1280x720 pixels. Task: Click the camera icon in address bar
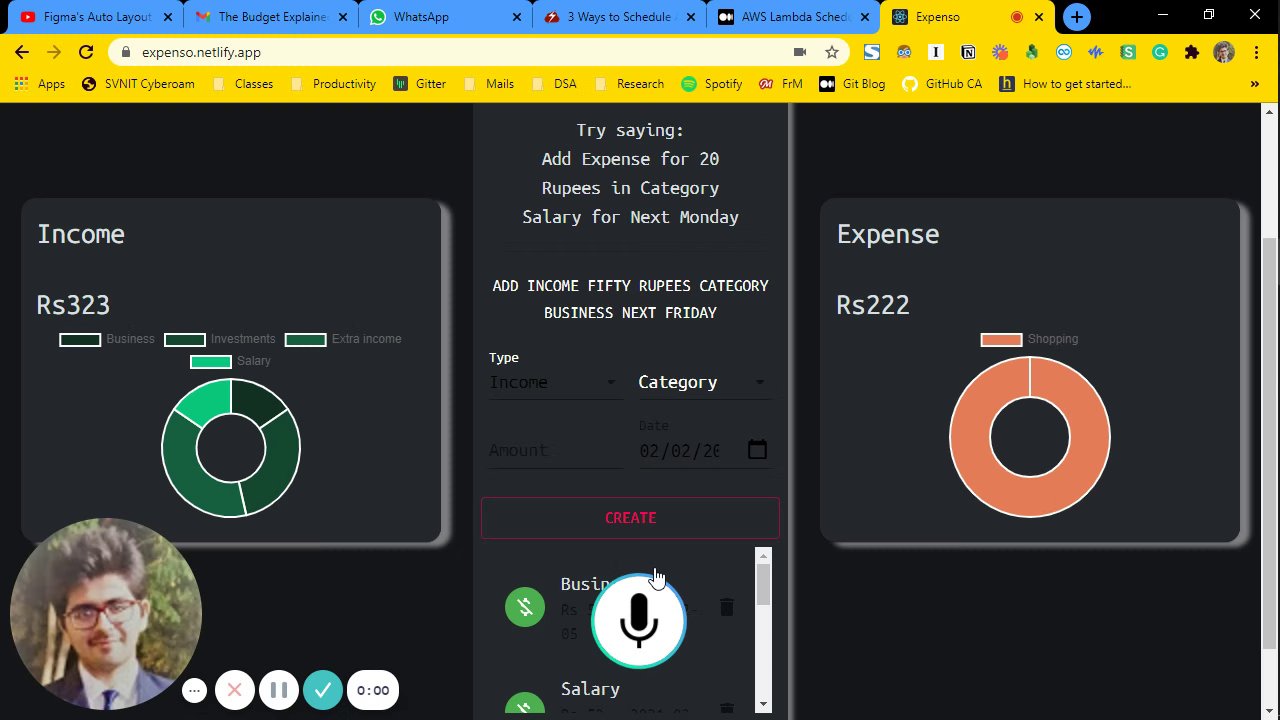tap(800, 52)
